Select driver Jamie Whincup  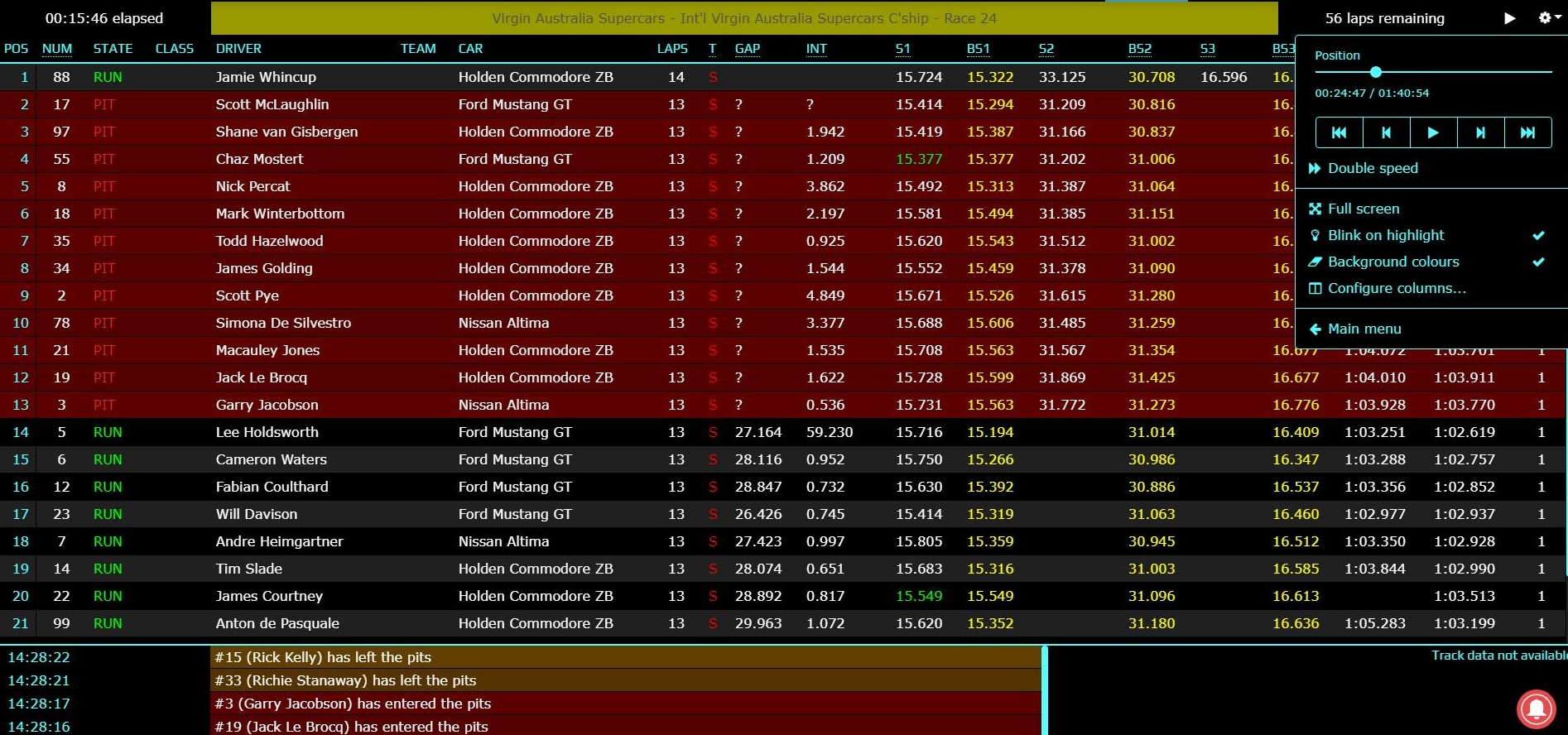click(x=266, y=77)
